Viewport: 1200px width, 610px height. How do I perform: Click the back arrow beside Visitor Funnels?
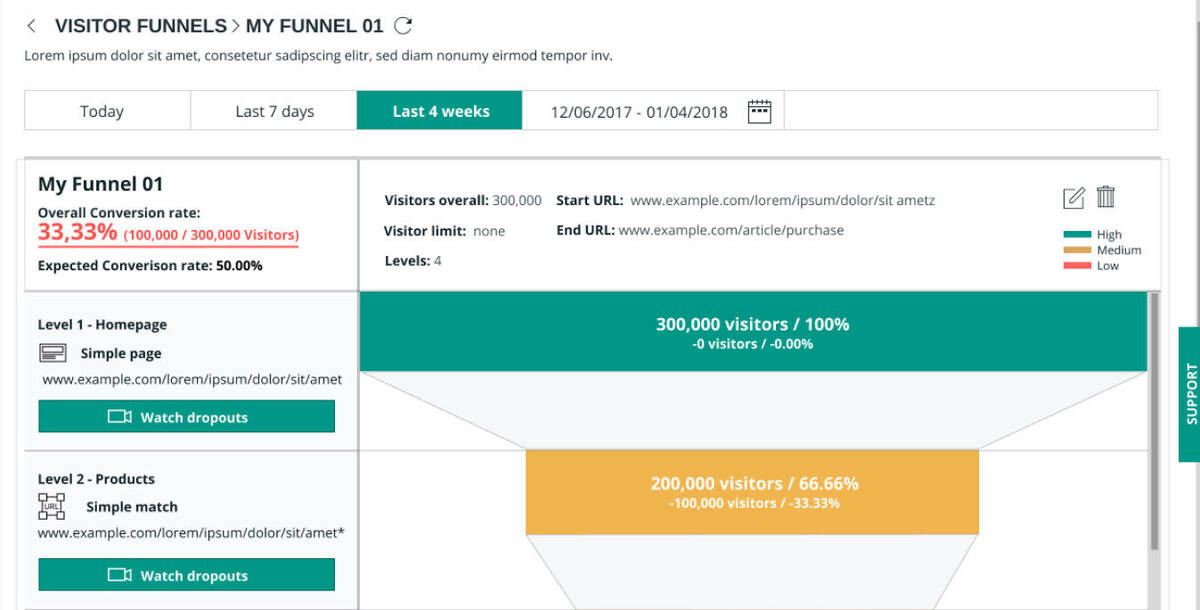click(x=32, y=27)
